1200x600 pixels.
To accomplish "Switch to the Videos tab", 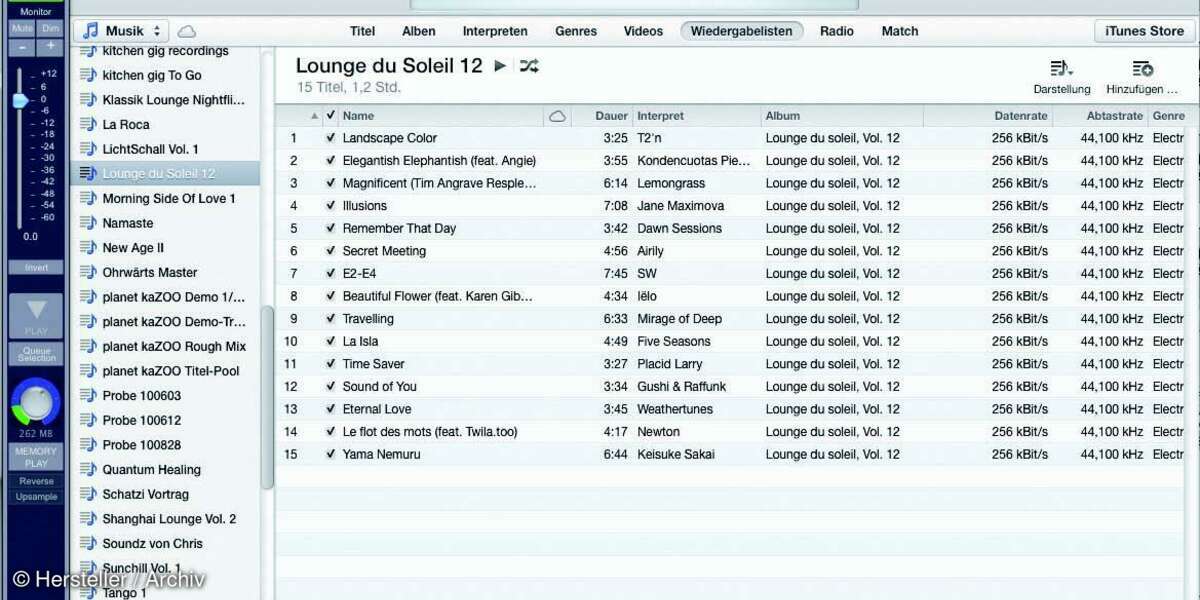I will point(643,31).
